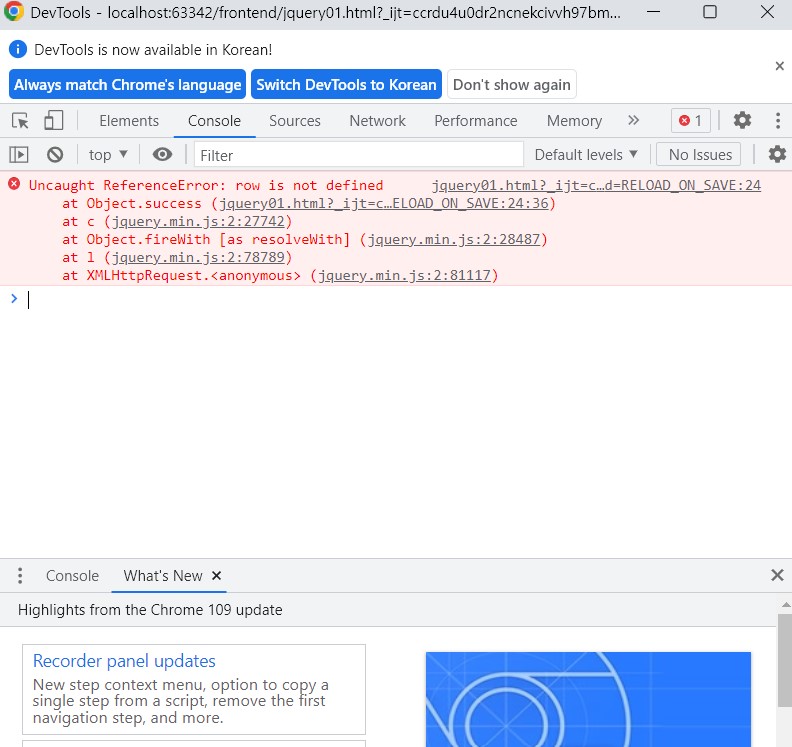Click the scrollbar up arrow in What's New
This screenshot has width=792, height=747.
tap(785, 604)
